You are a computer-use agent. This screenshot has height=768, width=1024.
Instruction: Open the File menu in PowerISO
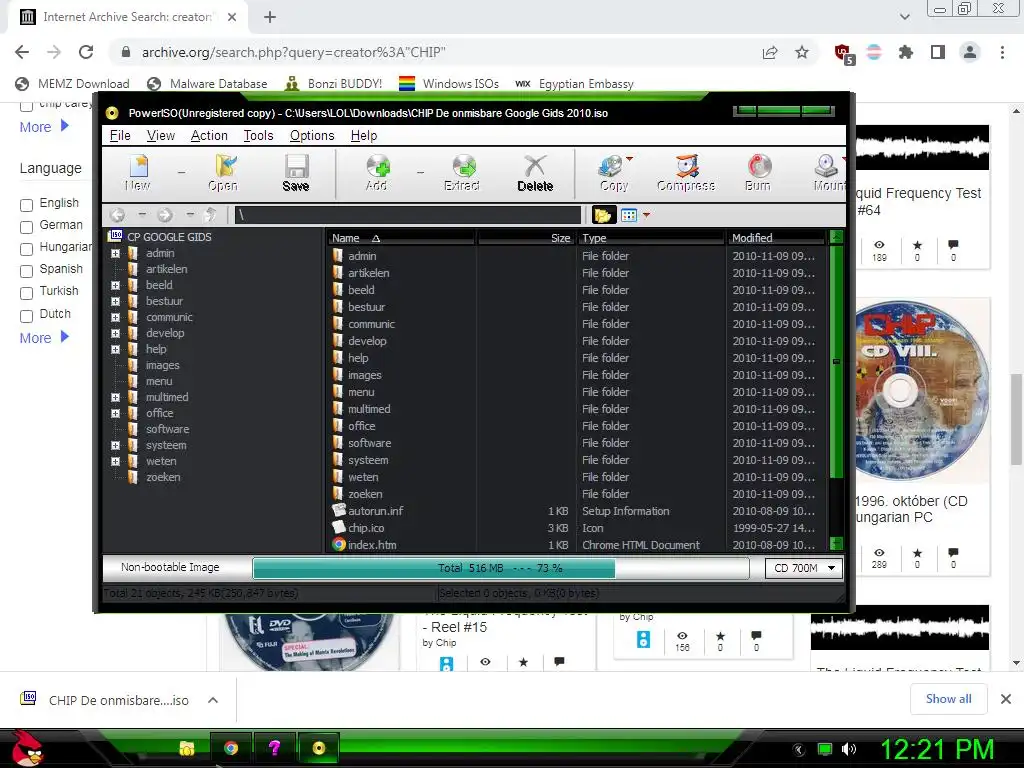[x=120, y=135]
